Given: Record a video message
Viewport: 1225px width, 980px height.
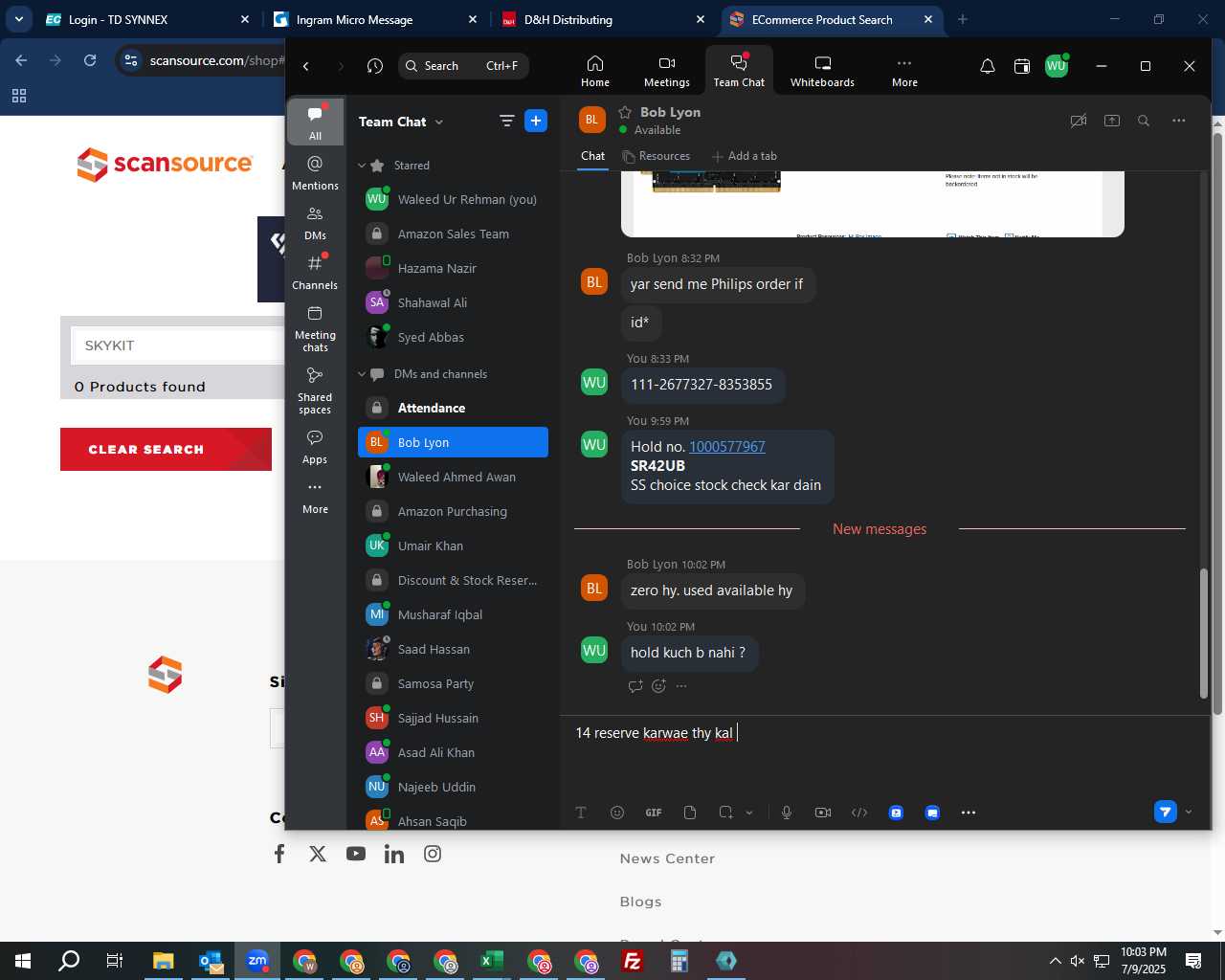Looking at the screenshot, I should click(823, 813).
